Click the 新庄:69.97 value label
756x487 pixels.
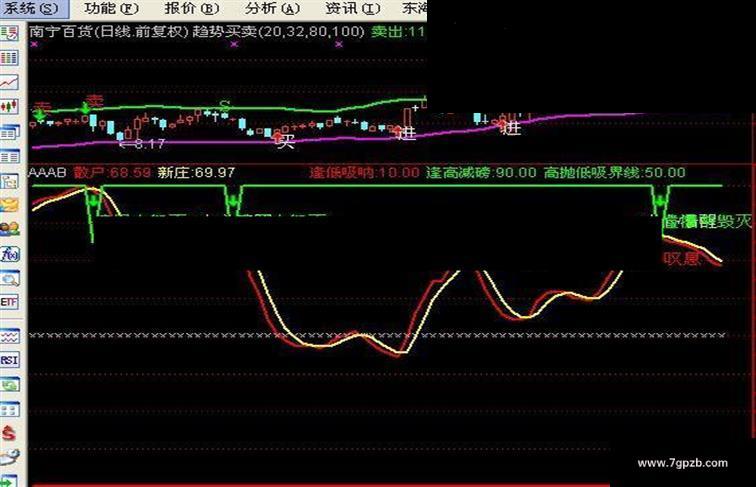click(x=196, y=173)
